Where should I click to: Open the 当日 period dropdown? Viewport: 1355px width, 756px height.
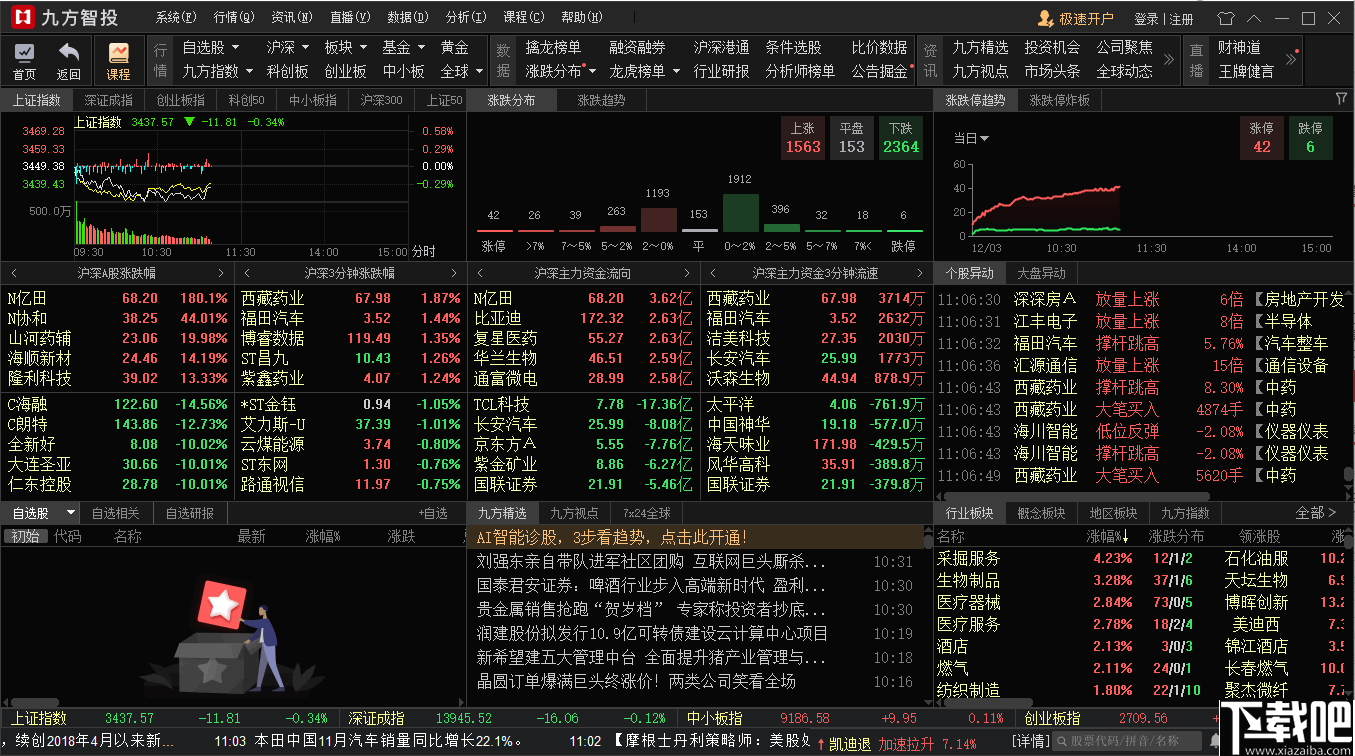(x=971, y=138)
